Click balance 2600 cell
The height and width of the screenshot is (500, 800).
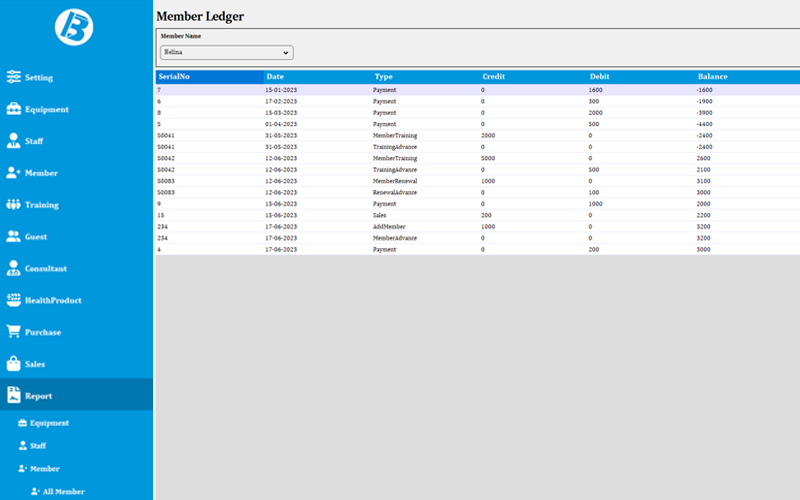[703, 158]
